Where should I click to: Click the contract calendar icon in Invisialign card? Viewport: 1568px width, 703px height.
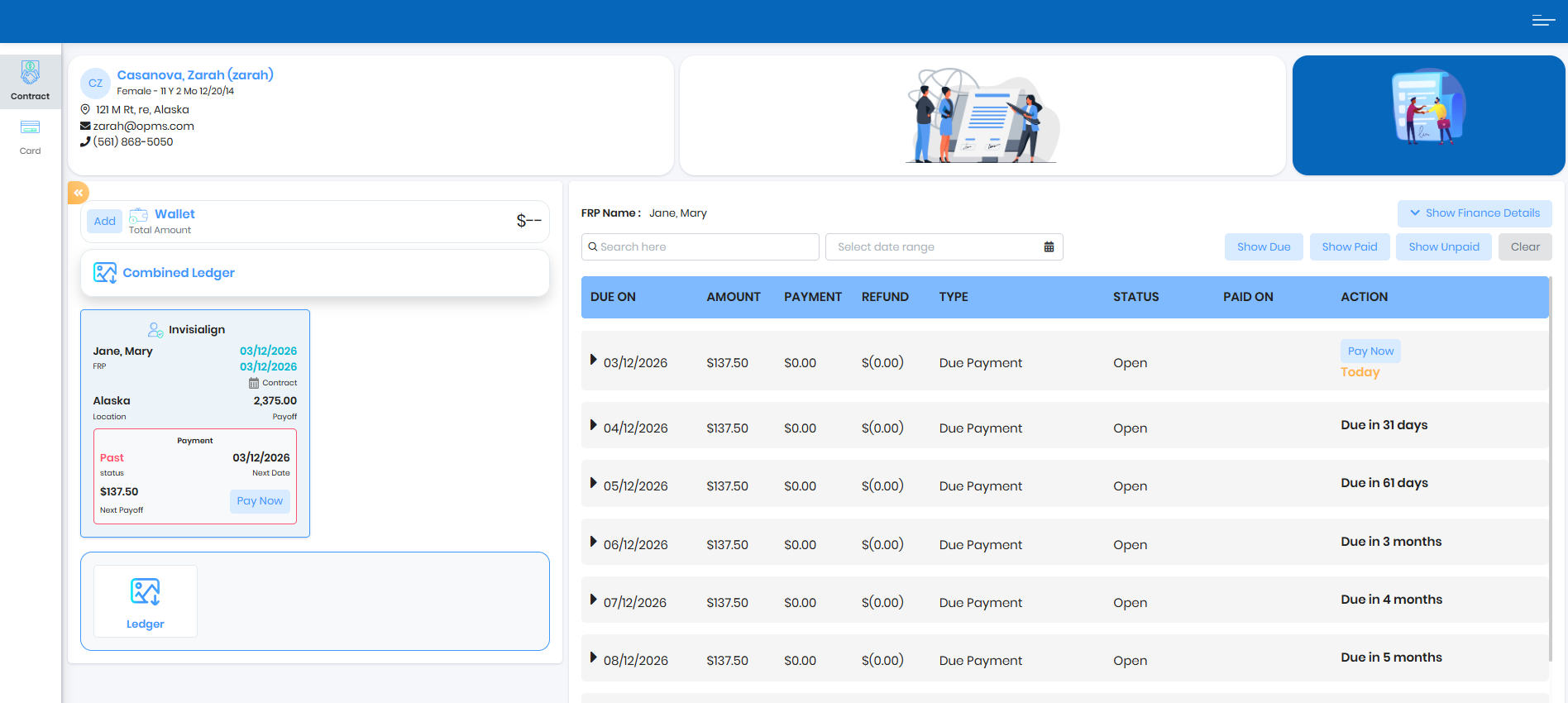point(254,383)
